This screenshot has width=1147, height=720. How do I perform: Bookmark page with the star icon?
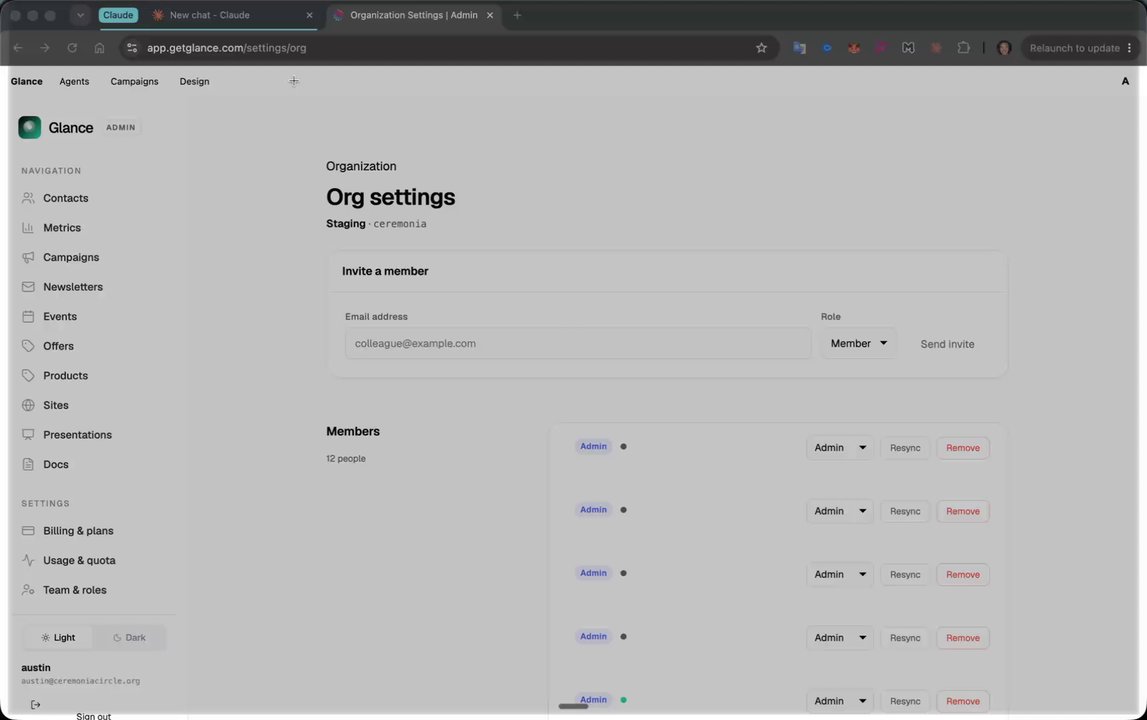point(761,48)
